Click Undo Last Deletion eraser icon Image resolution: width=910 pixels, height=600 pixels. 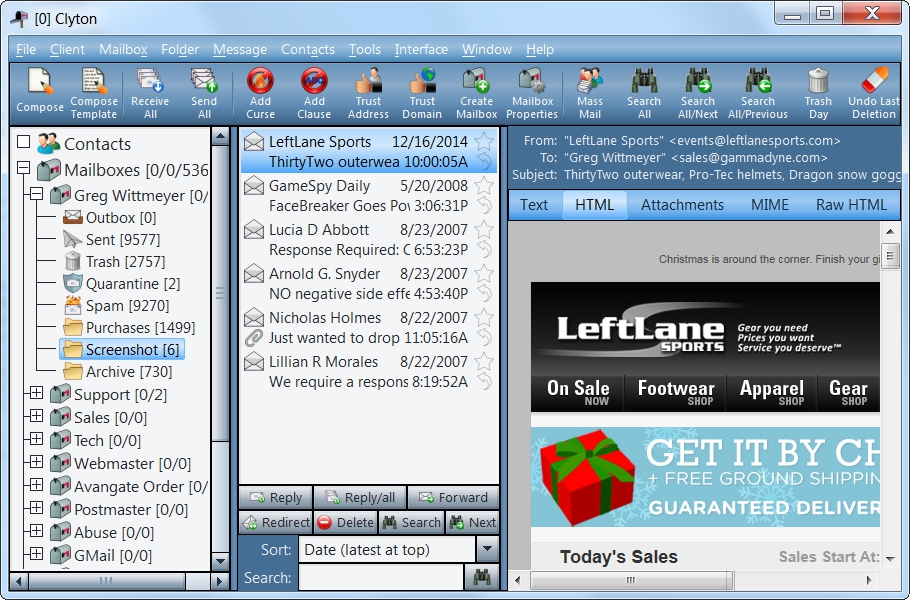(x=874, y=81)
